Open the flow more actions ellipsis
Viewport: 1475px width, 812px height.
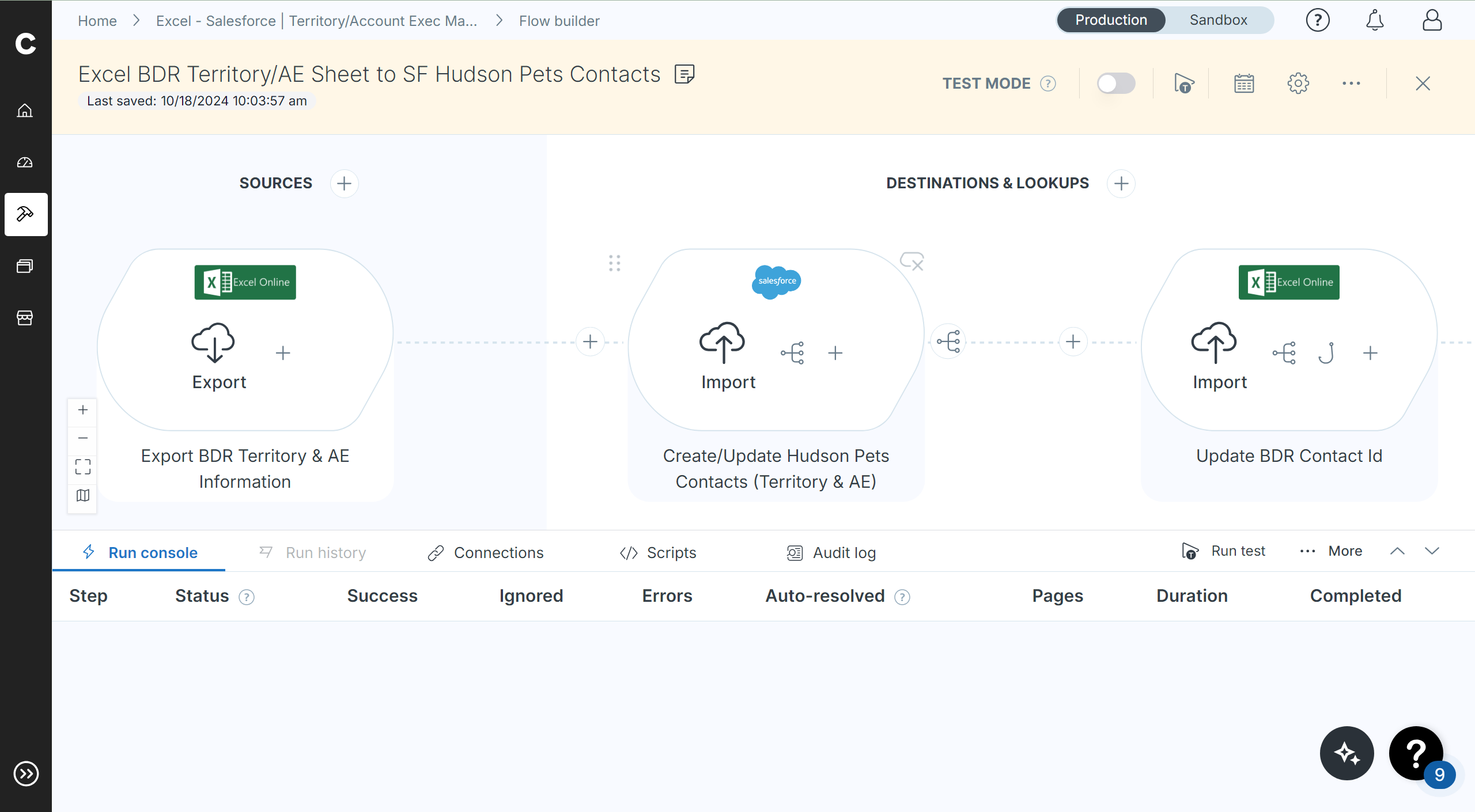point(1351,84)
